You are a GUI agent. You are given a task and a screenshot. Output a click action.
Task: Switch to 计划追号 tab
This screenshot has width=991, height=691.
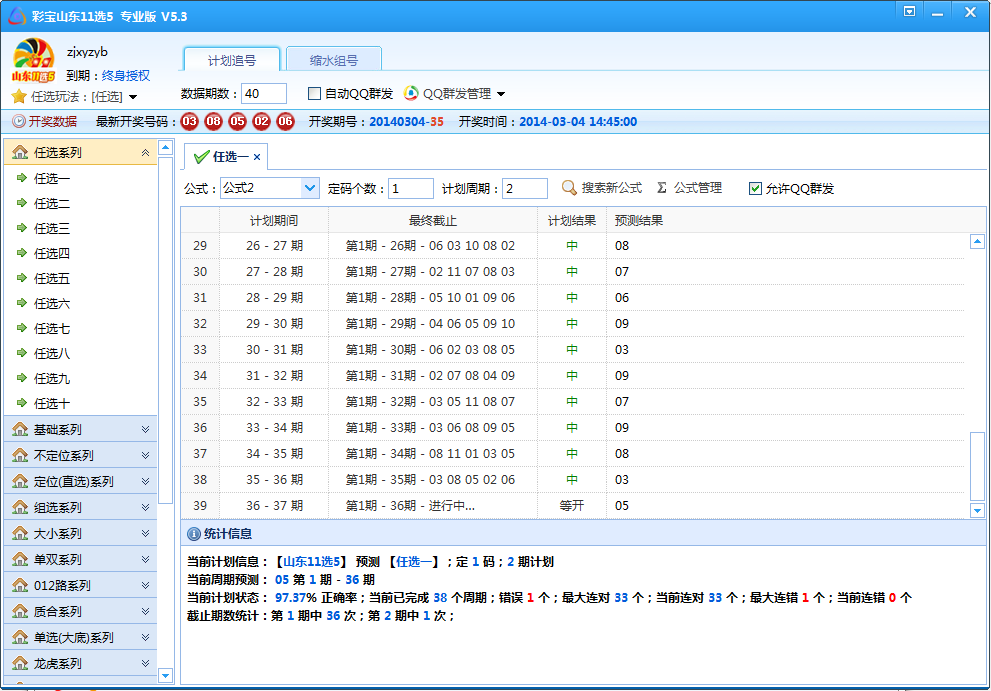[x=232, y=60]
